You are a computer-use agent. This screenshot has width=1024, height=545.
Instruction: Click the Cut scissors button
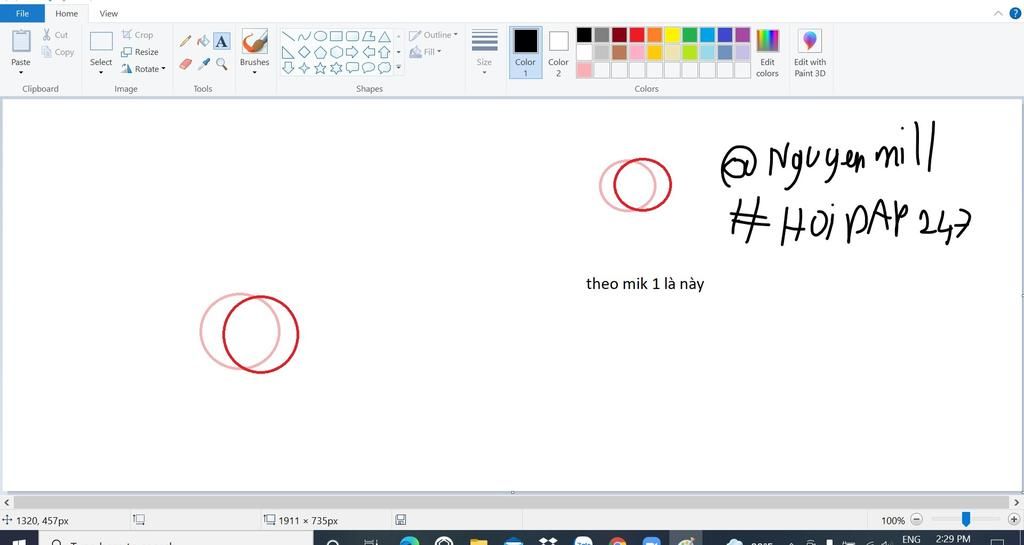55,35
